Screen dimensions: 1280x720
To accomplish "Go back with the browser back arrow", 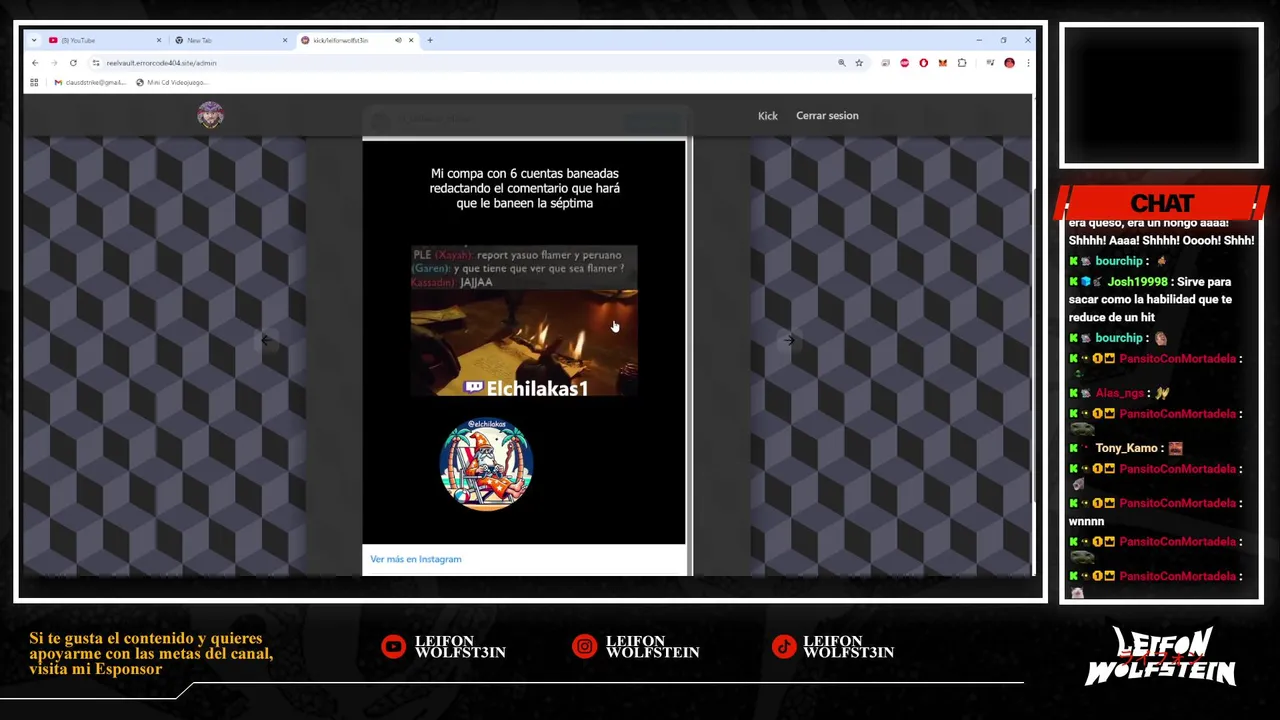I will 35,63.
